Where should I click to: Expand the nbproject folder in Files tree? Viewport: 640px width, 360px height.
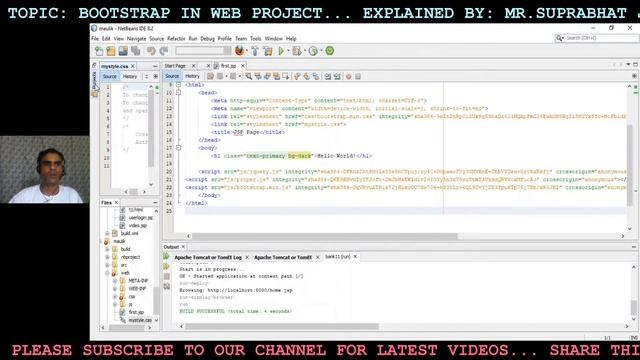pos(107,257)
